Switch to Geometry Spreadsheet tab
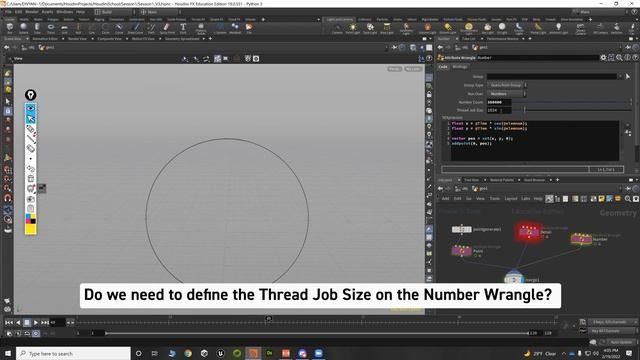This screenshot has height=360, width=640. 182,39
